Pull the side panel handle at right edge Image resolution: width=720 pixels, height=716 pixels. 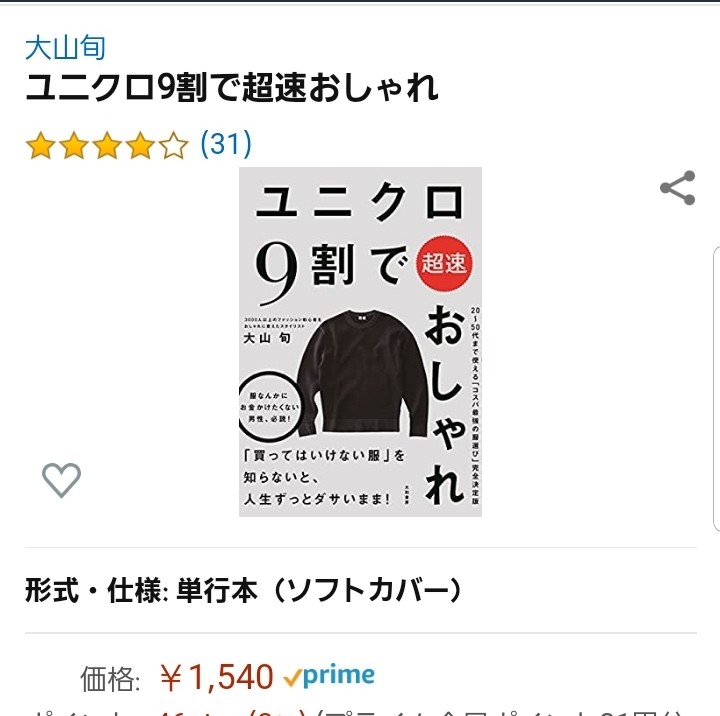coord(716,389)
